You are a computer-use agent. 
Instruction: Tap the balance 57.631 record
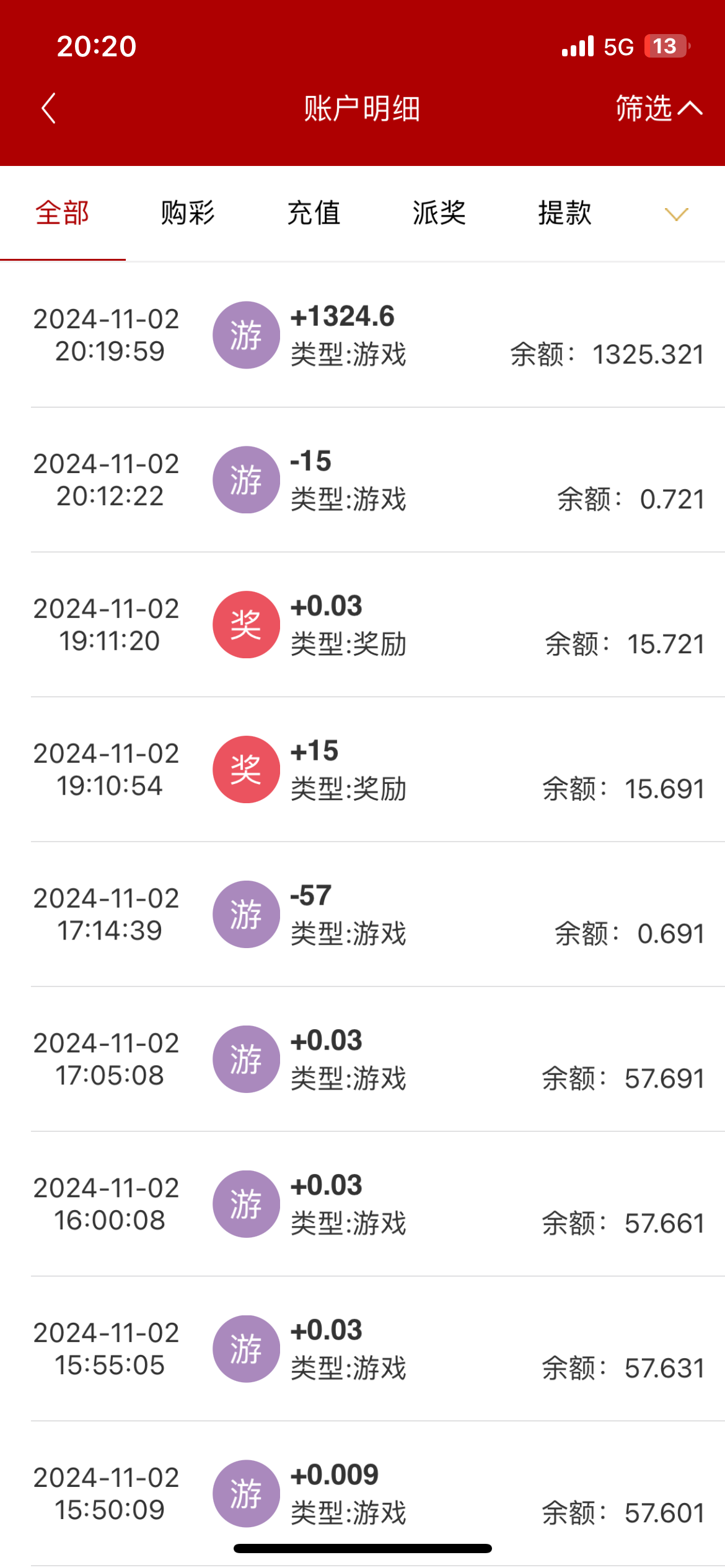(622, 1369)
